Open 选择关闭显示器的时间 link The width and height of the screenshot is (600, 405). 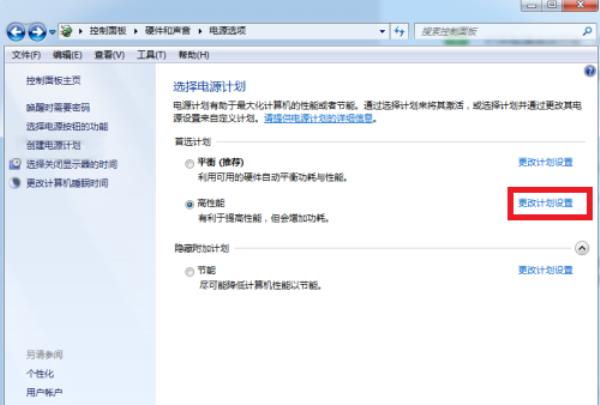click(72, 164)
